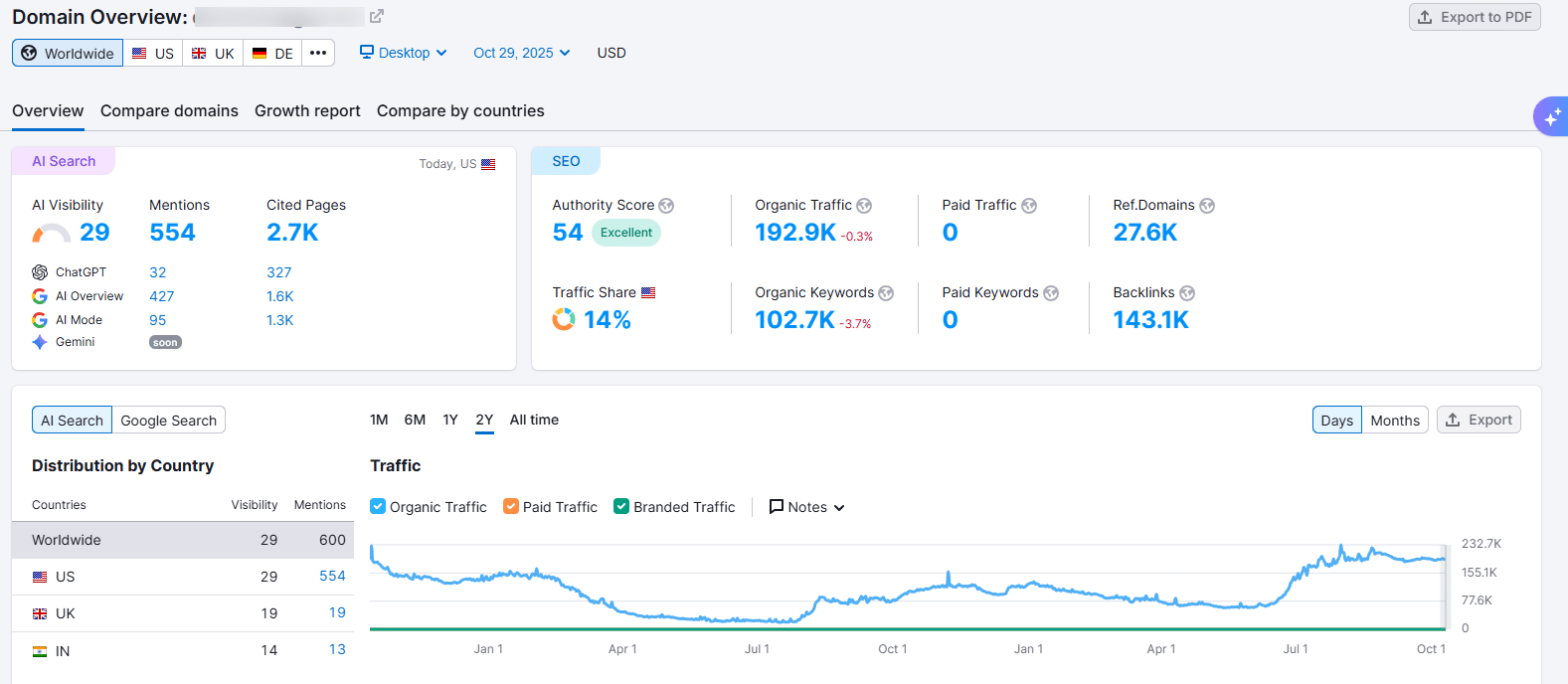Select Worldwide database

pos(68,53)
